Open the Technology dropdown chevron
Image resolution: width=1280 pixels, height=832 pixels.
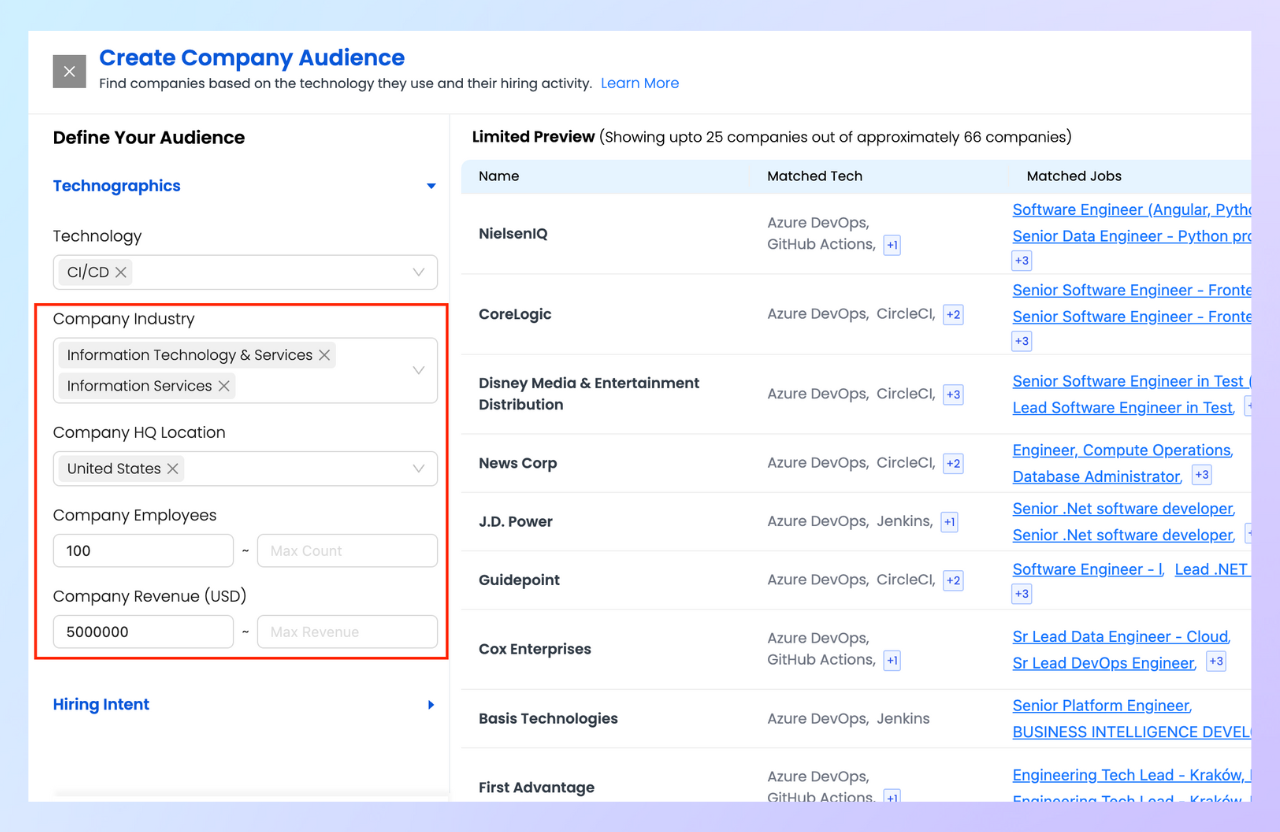click(419, 272)
